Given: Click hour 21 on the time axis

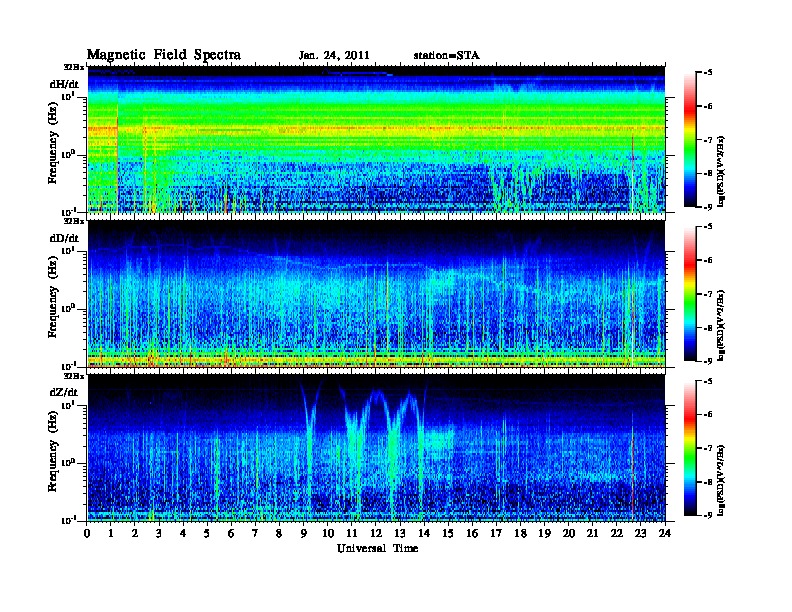Looking at the screenshot, I should (x=592, y=533).
